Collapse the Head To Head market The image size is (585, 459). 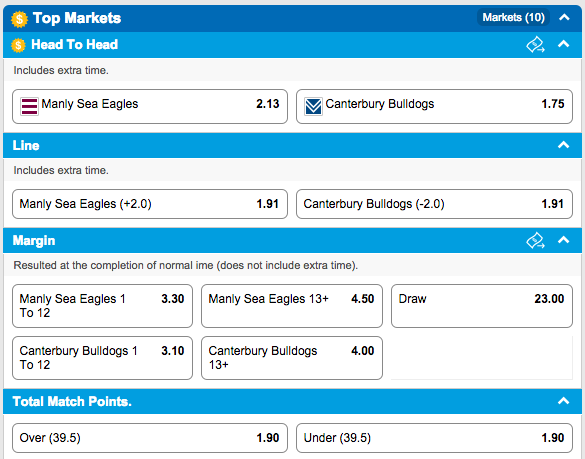(x=563, y=44)
